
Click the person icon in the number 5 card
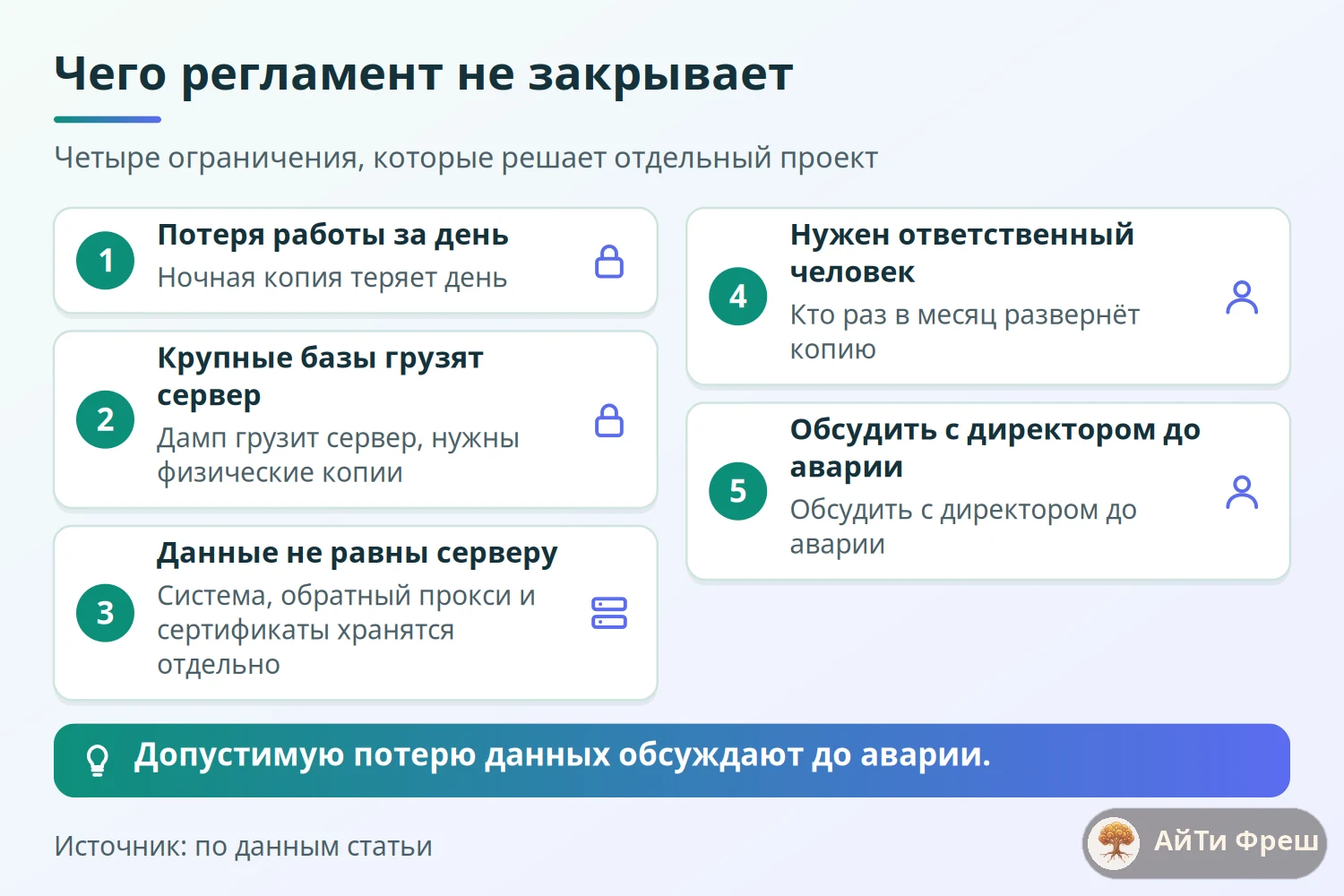[x=1242, y=491]
